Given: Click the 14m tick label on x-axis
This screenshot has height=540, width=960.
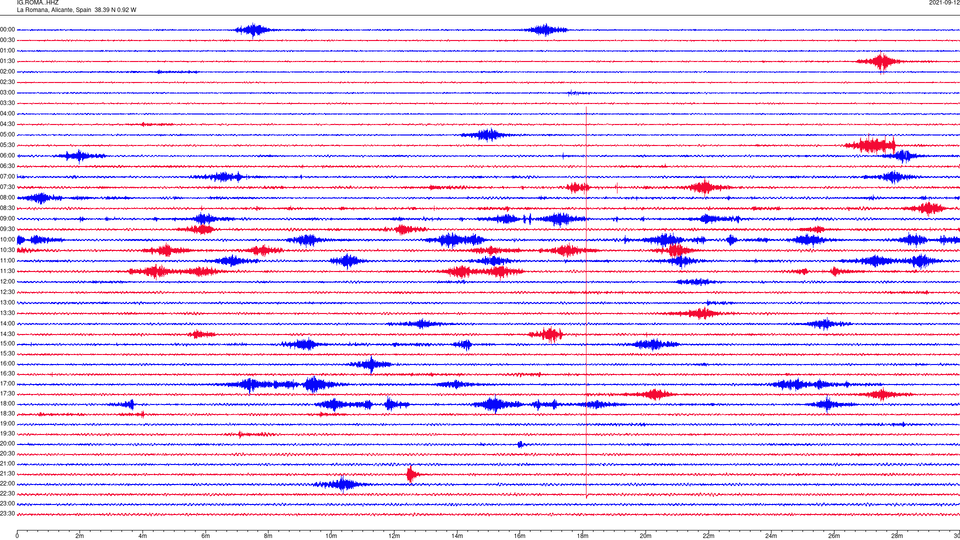Looking at the screenshot, I should tap(457, 536).
